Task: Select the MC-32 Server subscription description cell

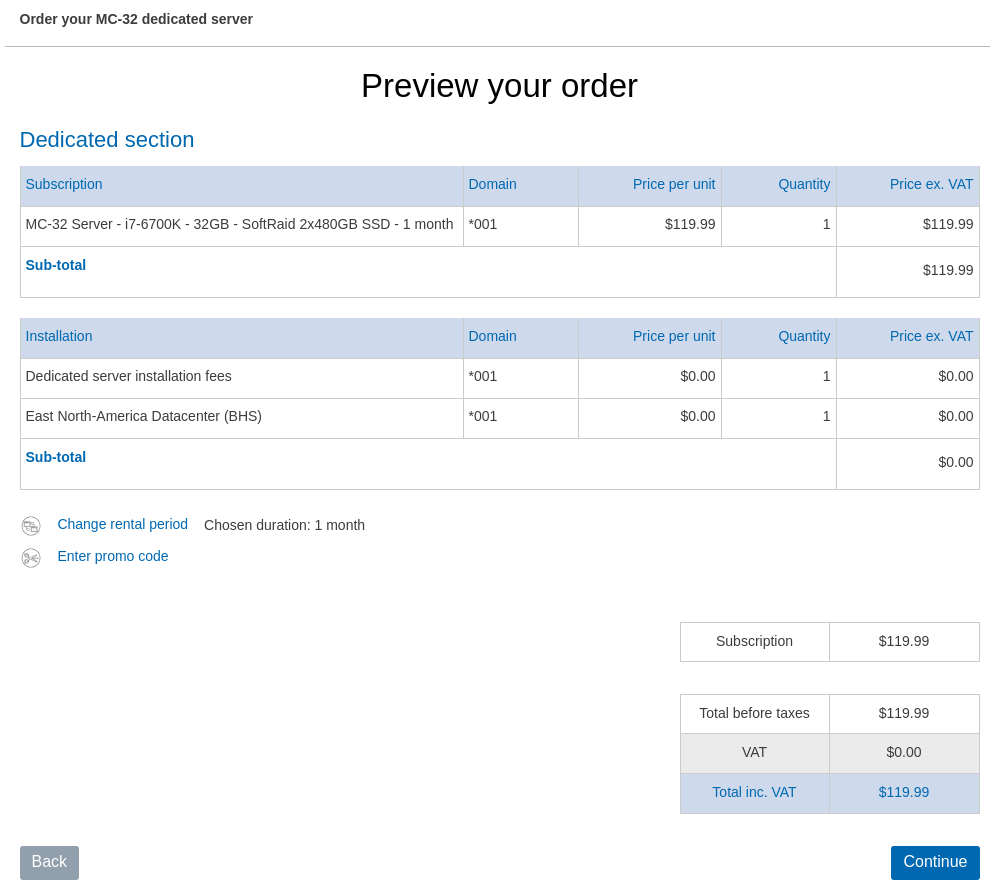Action: pyautogui.click(x=242, y=226)
